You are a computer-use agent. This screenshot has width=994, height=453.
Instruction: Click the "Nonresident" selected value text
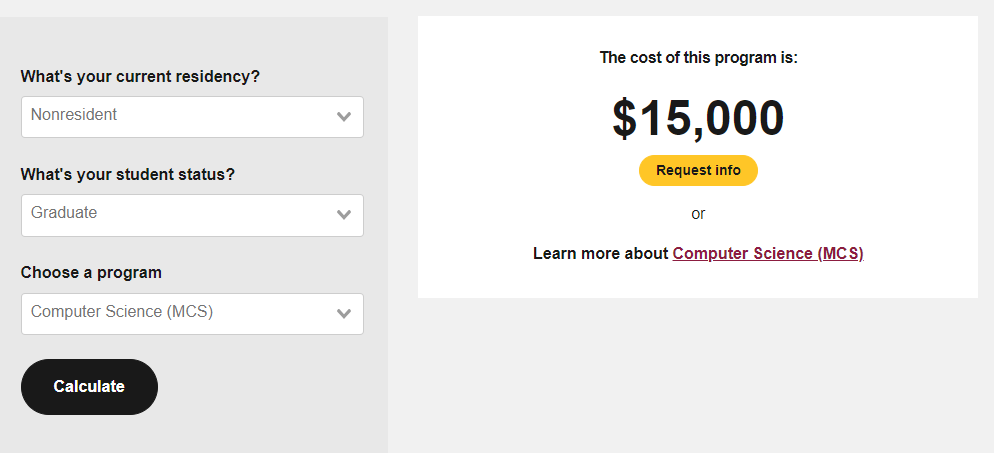[x=74, y=115]
